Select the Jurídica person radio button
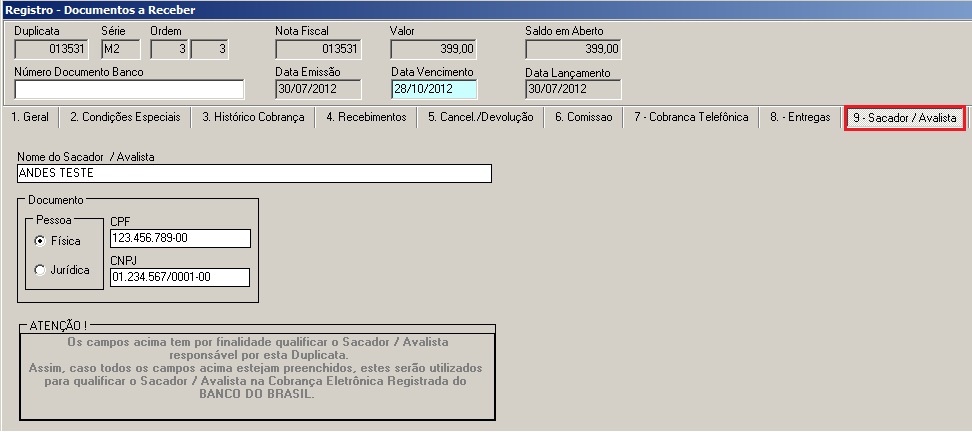972x432 pixels. coord(40,270)
